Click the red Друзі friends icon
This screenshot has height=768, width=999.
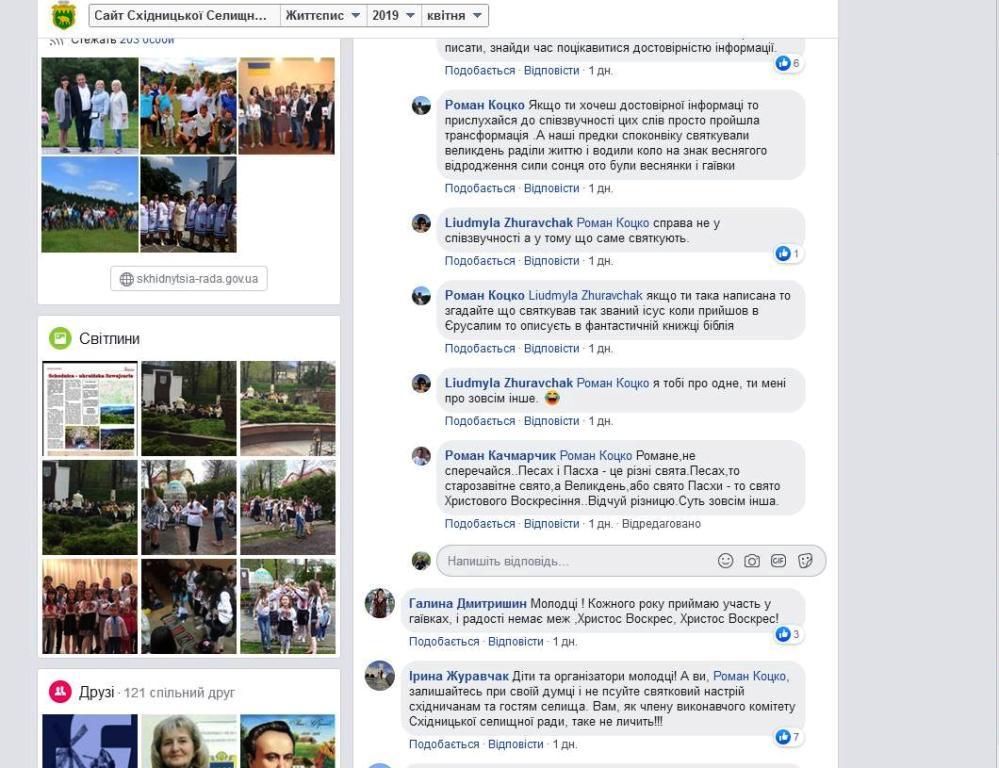coord(60,692)
